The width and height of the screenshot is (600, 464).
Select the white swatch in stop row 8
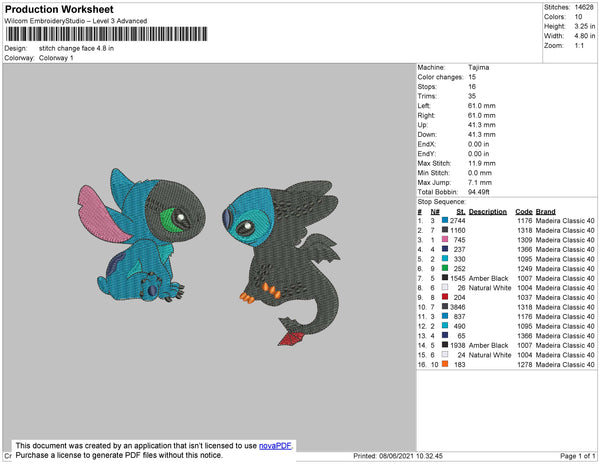point(445,287)
